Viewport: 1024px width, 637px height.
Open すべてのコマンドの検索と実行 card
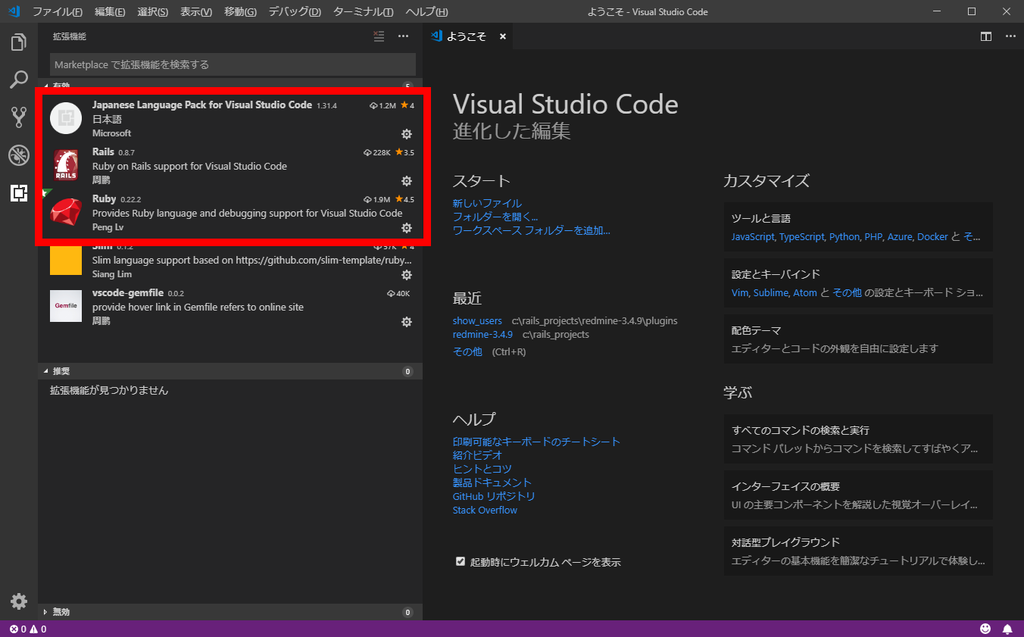(858, 439)
